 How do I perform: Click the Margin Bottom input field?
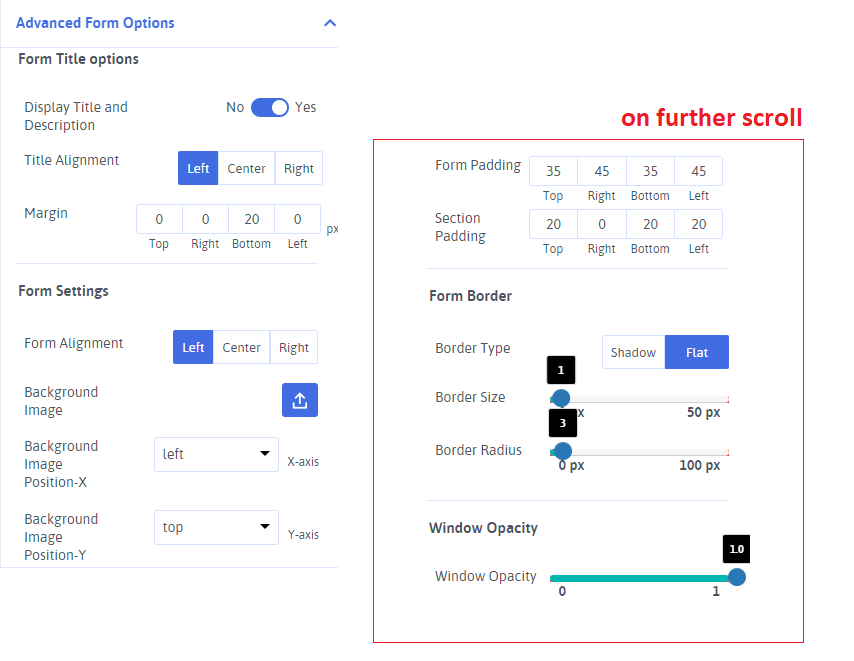click(251, 219)
